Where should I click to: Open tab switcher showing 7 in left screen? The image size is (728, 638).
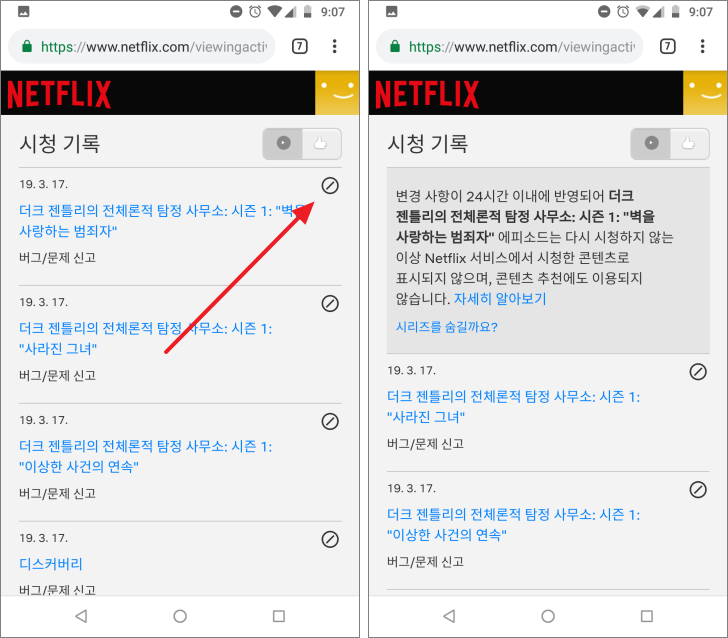coord(300,46)
